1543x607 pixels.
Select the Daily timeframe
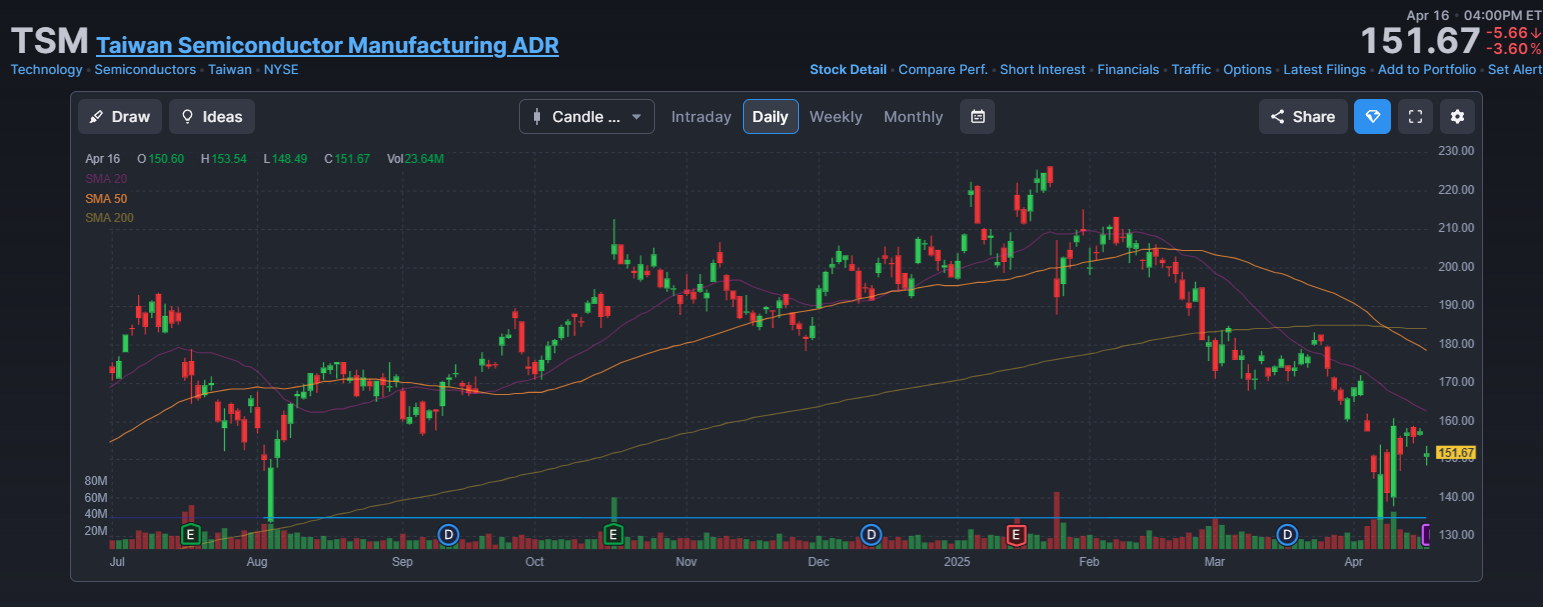(x=770, y=117)
